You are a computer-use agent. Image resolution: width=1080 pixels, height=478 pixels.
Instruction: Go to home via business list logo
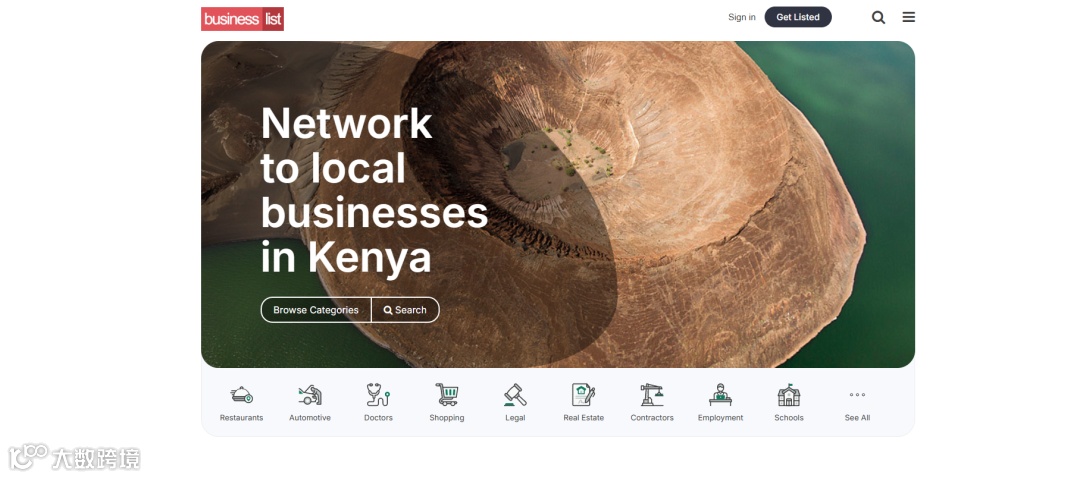tap(242, 19)
